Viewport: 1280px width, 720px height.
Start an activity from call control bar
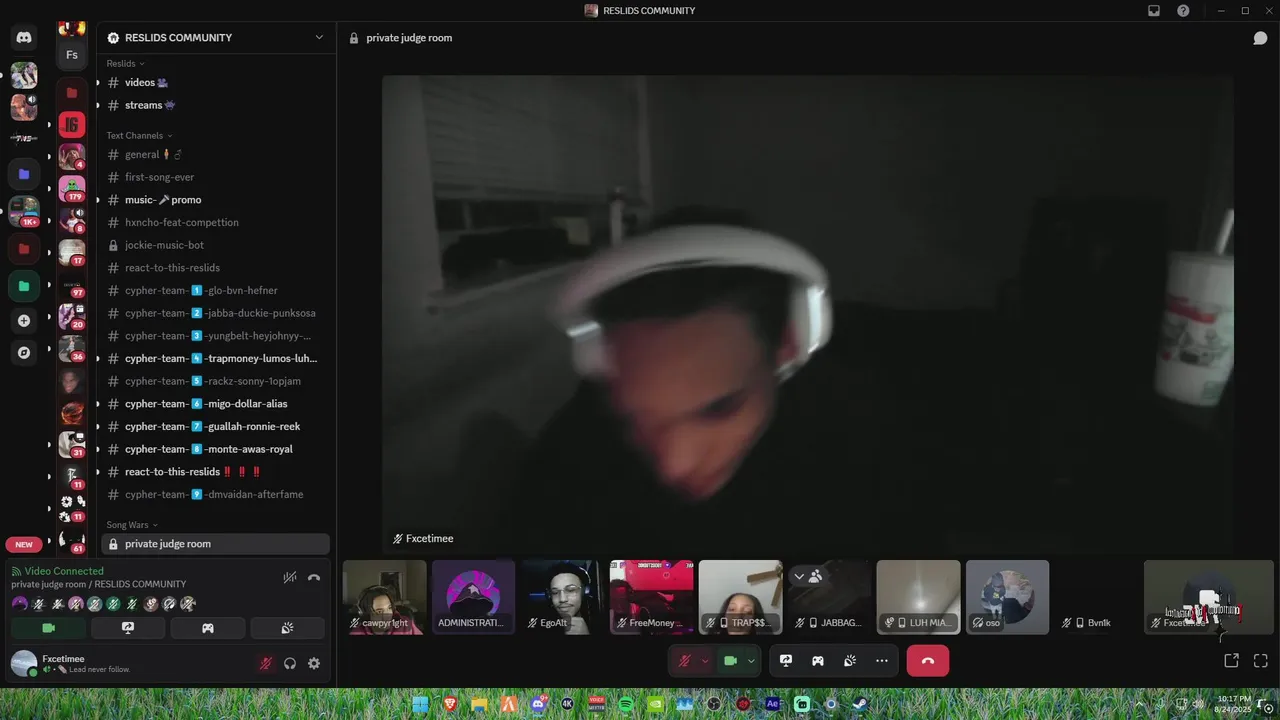click(818, 661)
